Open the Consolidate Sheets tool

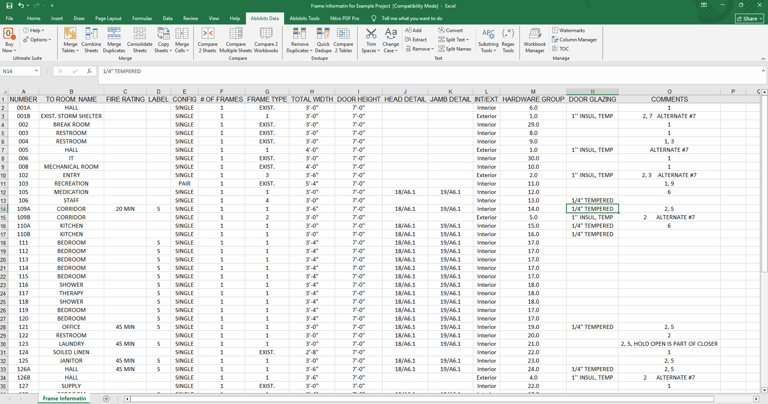point(140,40)
